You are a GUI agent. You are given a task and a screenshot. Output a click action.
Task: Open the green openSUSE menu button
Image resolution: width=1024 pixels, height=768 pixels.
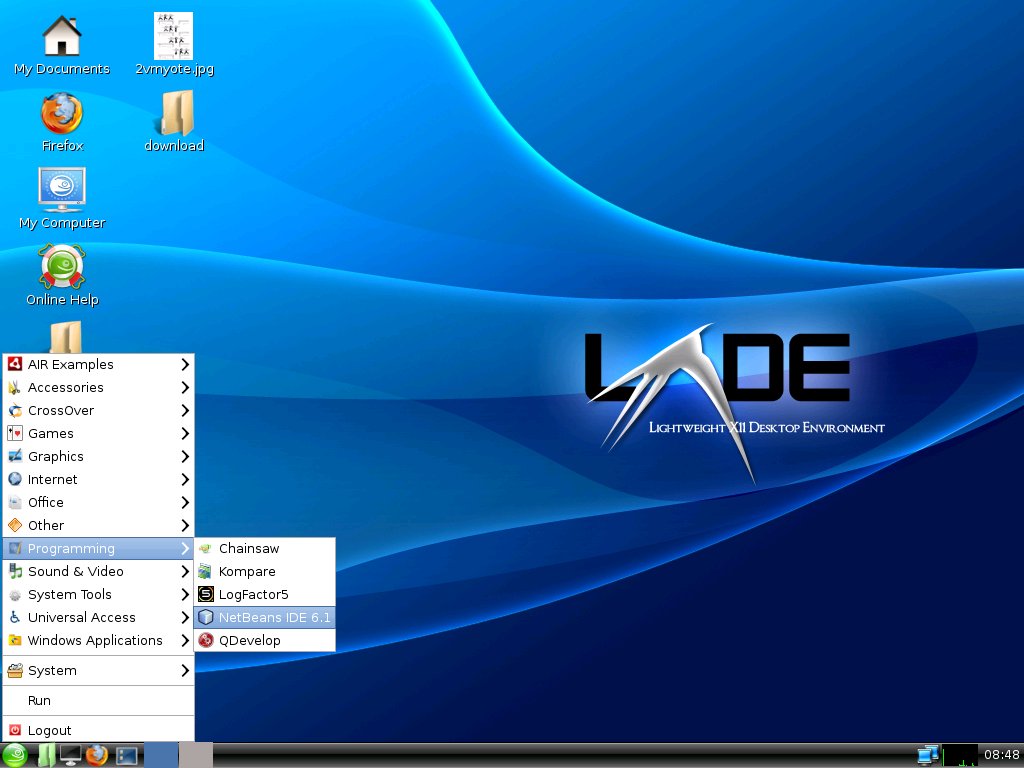[x=16, y=756]
